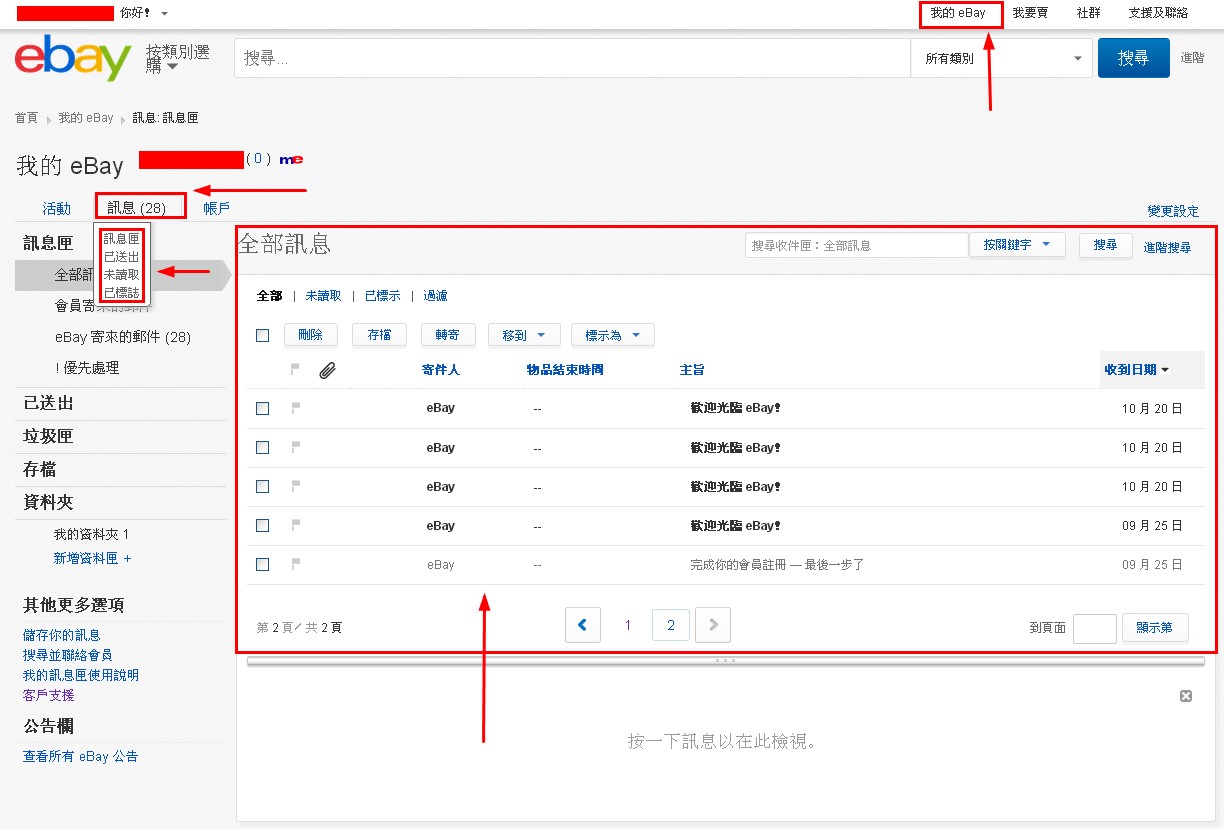Click the 刪除 button
This screenshot has height=829, width=1224.
tap(311, 335)
